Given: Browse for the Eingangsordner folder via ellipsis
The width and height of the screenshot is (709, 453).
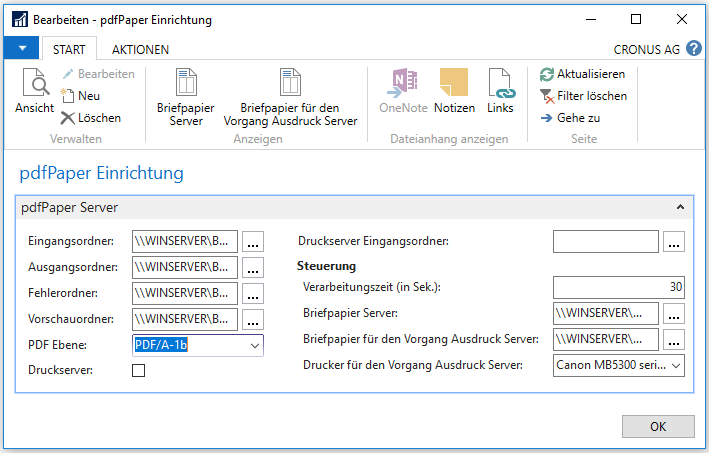Looking at the screenshot, I should [x=253, y=241].
